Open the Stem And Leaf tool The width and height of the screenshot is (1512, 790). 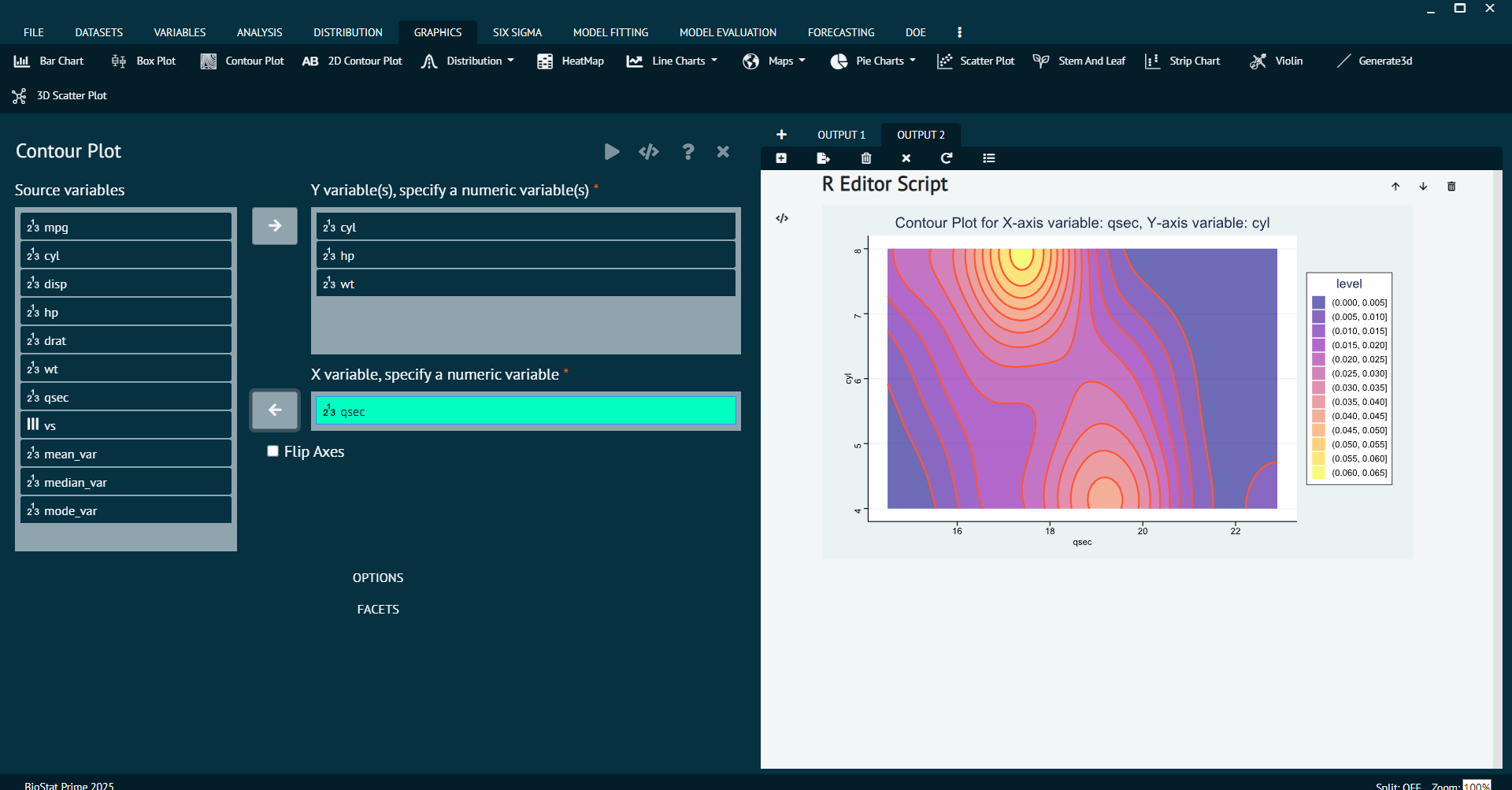1079,61
